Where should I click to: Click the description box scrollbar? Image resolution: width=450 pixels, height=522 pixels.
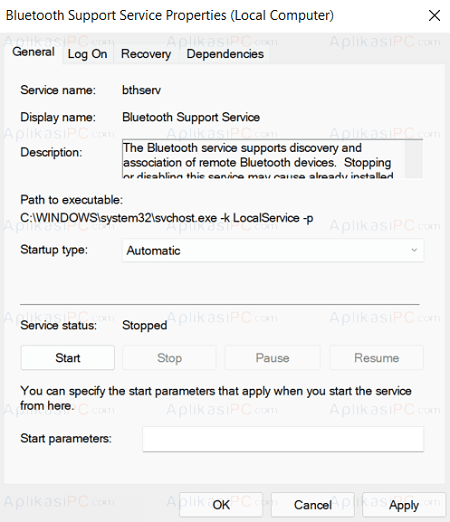click(414, 159)
